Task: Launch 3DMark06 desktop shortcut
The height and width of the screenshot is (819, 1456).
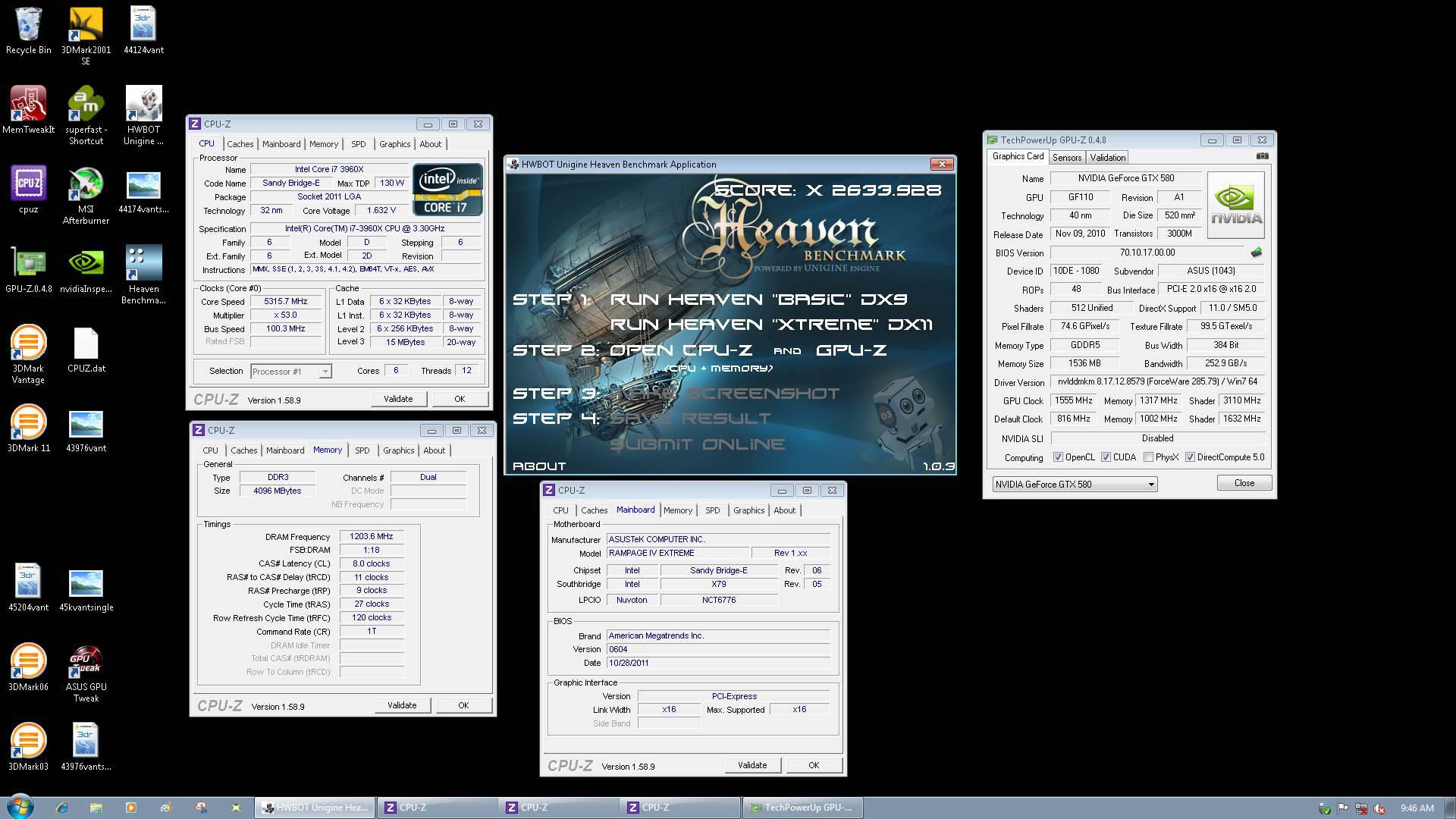Action: click(29, 667)
